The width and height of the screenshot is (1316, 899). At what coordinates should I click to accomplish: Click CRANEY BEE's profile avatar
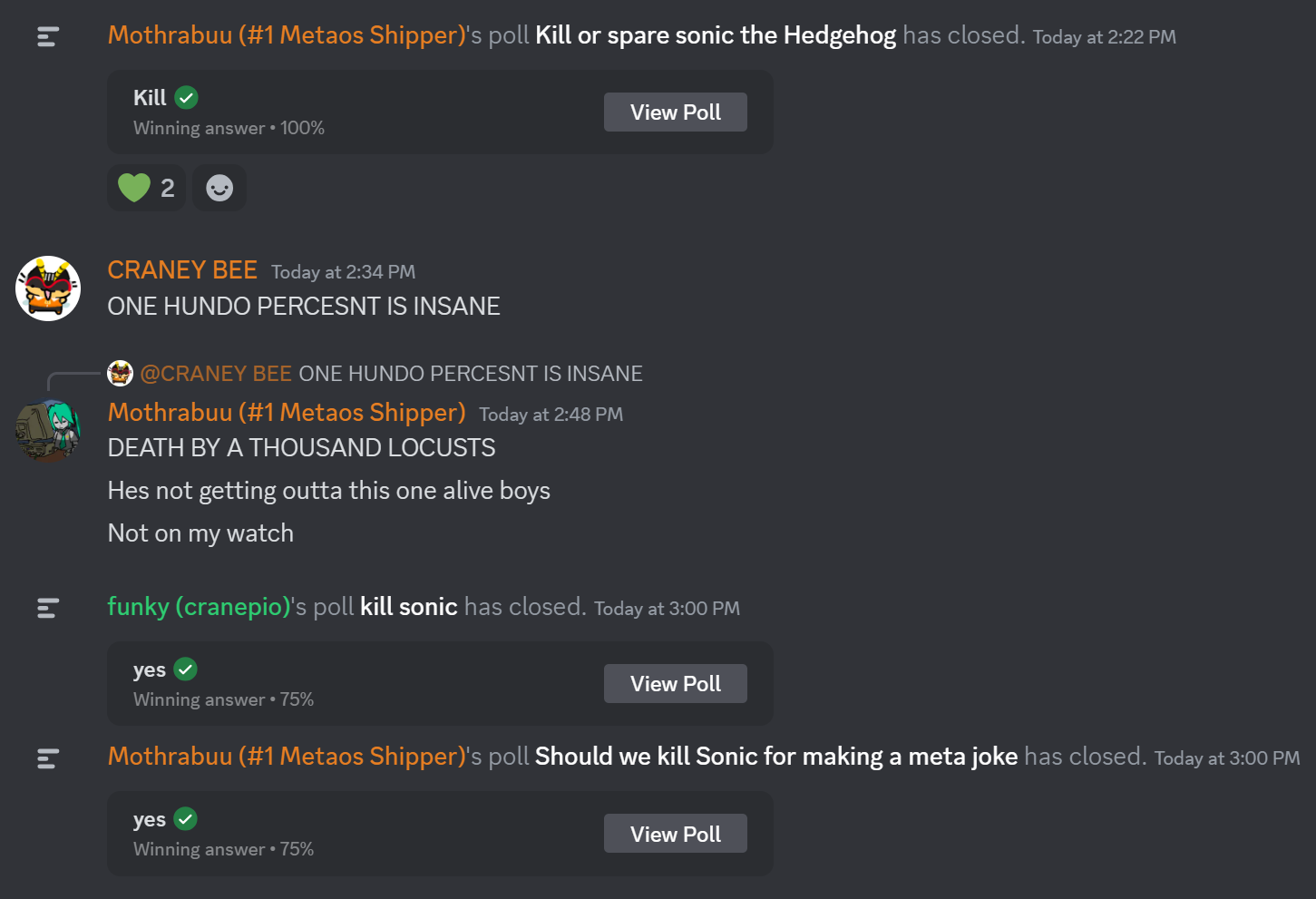pos(48,288)
